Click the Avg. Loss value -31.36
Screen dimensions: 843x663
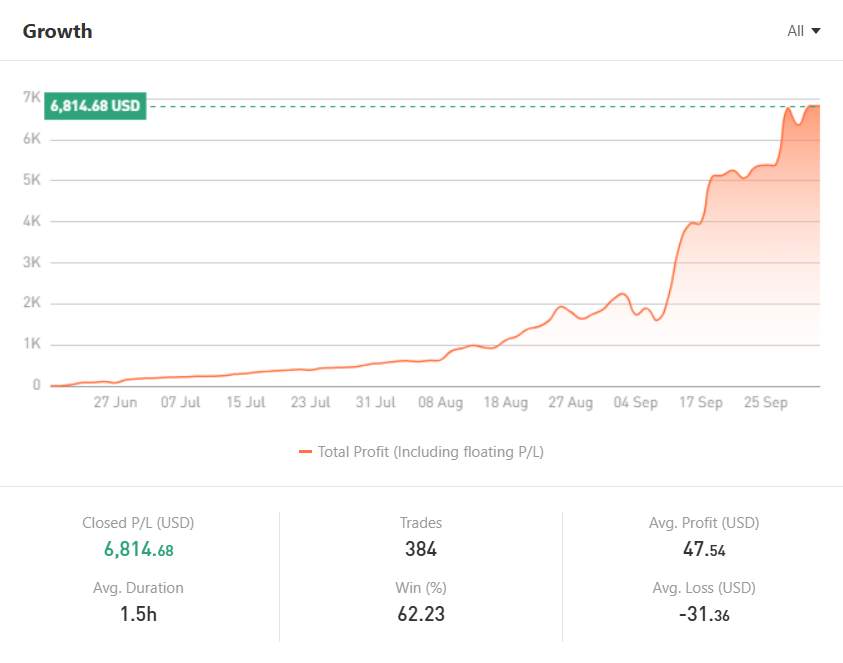click(x=703, y=614)
